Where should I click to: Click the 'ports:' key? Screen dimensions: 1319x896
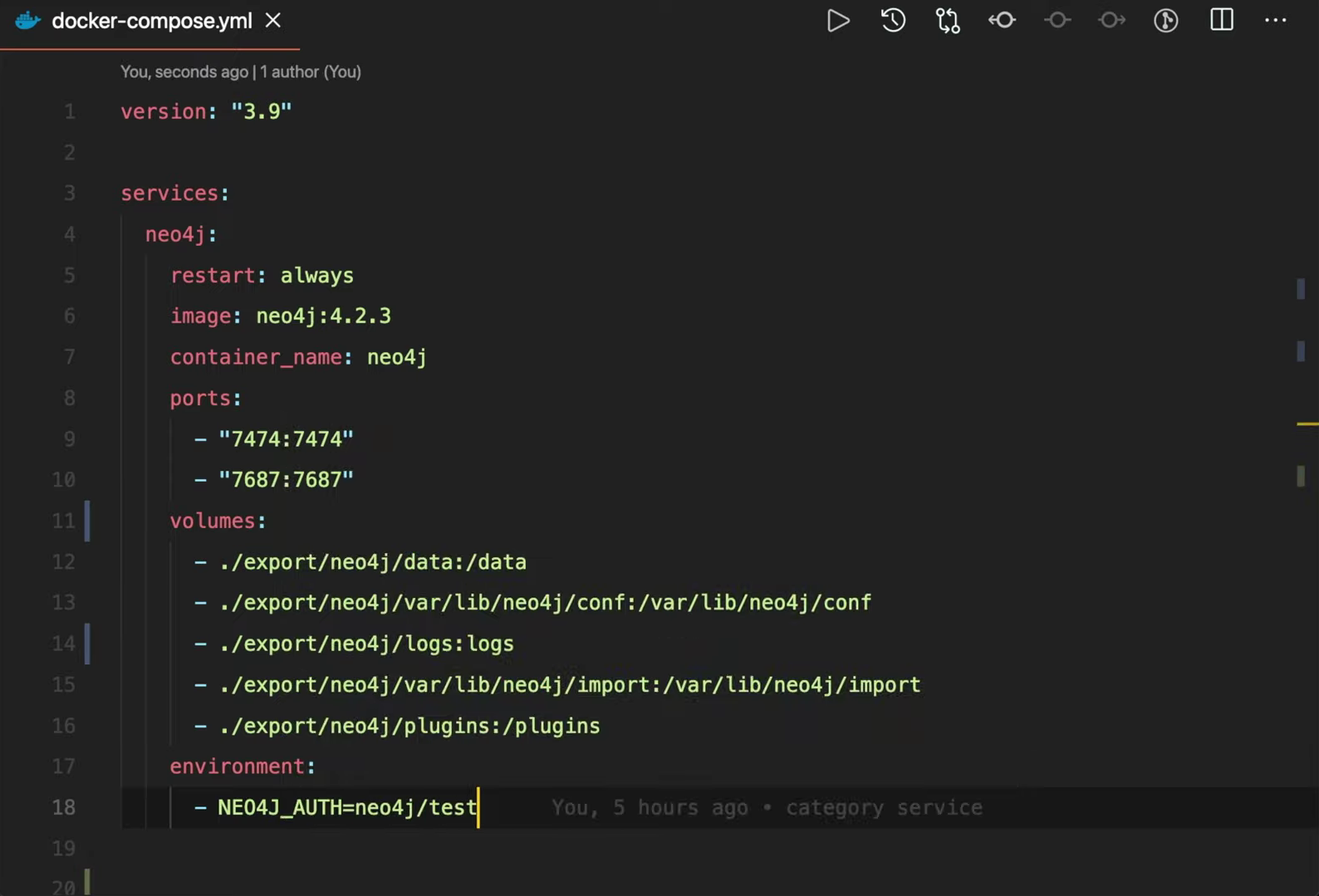[x=206, y=399]
